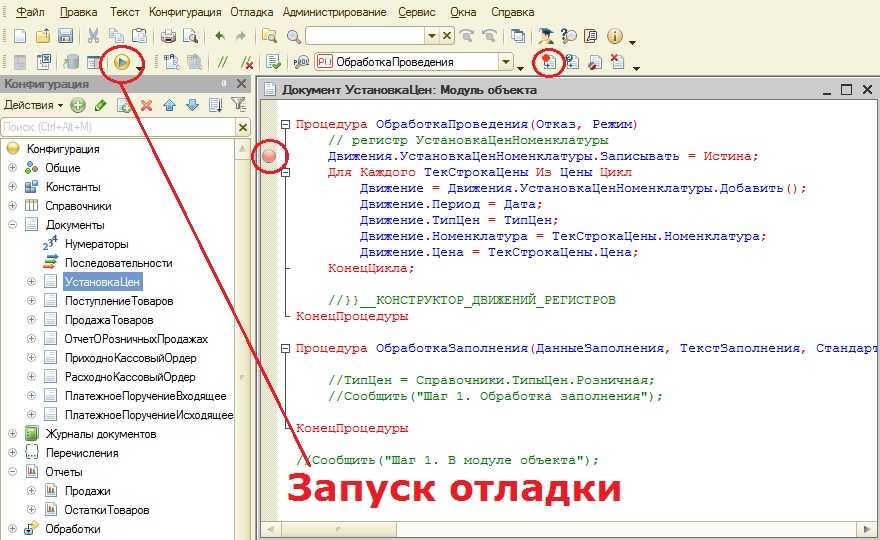
Task: Click the Print icon
Action: (x=168, y=36)
